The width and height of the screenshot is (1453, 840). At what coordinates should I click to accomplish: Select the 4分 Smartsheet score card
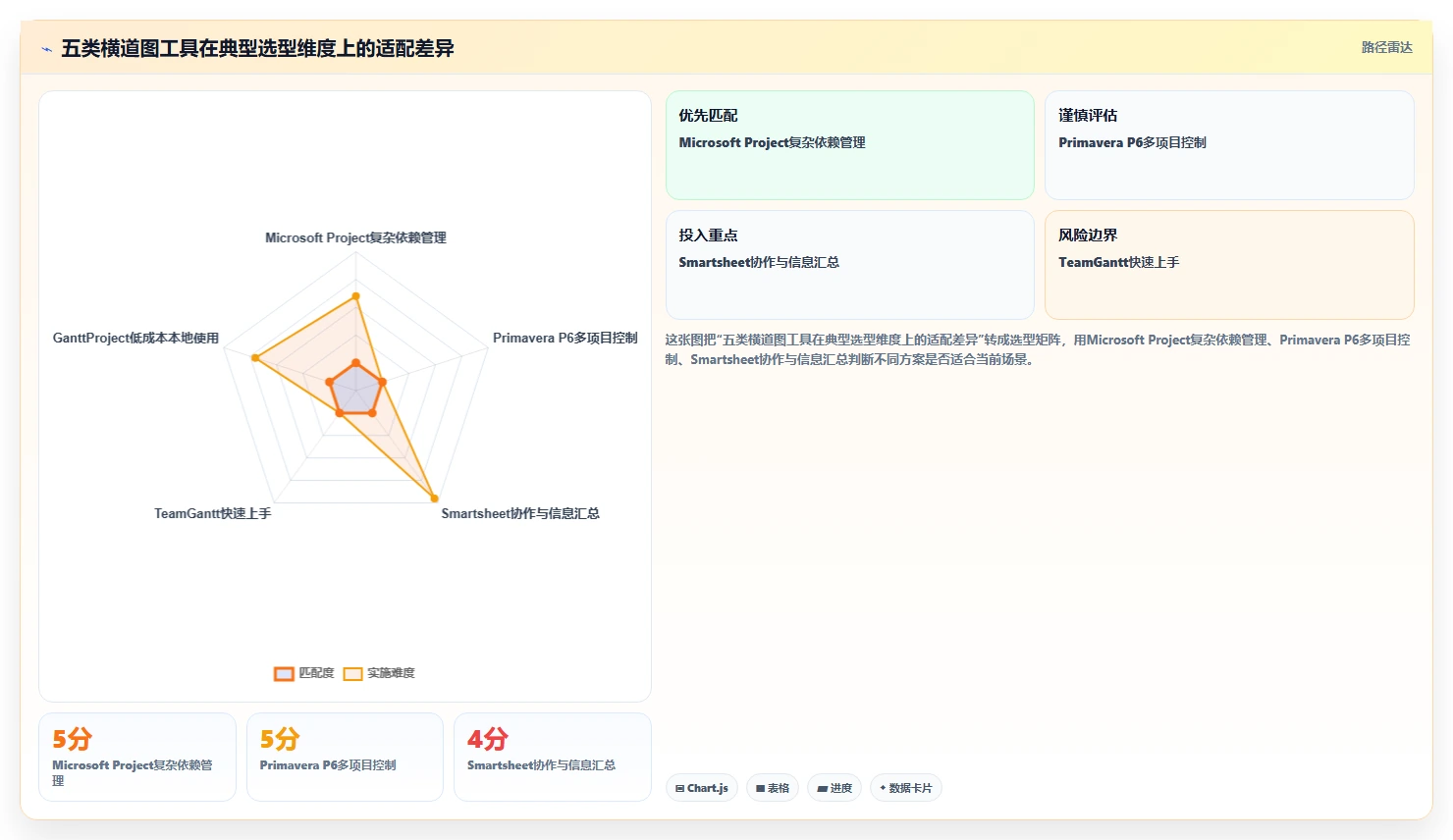(553, 757)
